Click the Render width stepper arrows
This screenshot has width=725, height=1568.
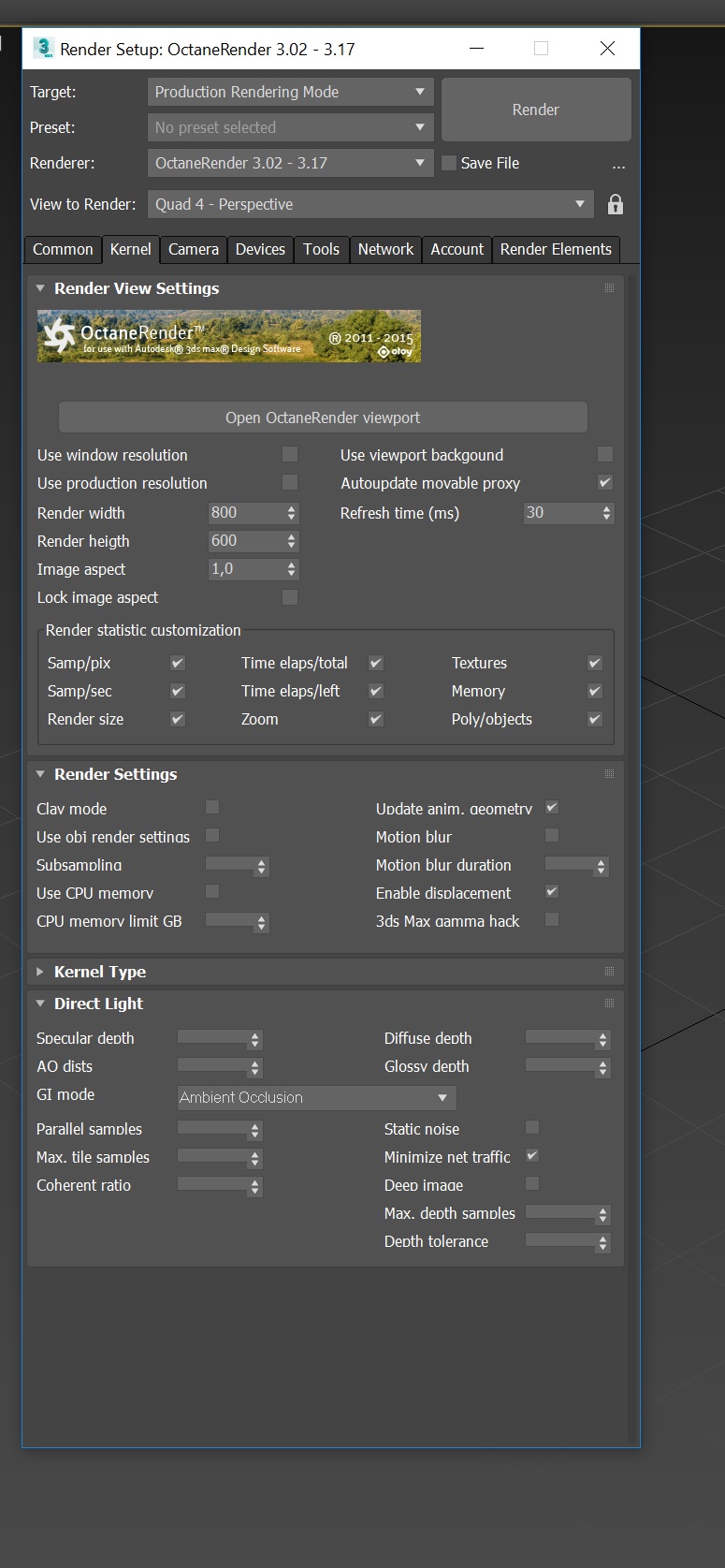click(x=292, y=513)
